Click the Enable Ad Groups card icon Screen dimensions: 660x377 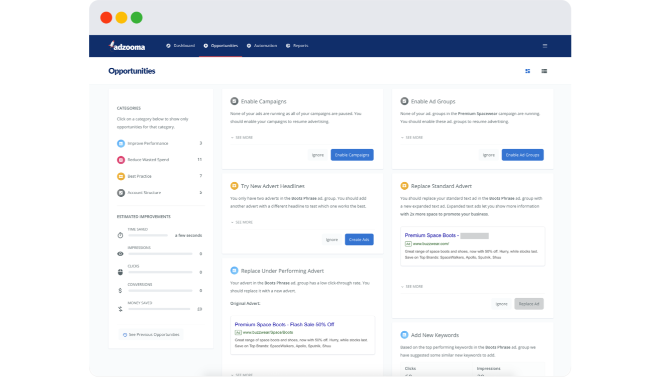[404, 101]
